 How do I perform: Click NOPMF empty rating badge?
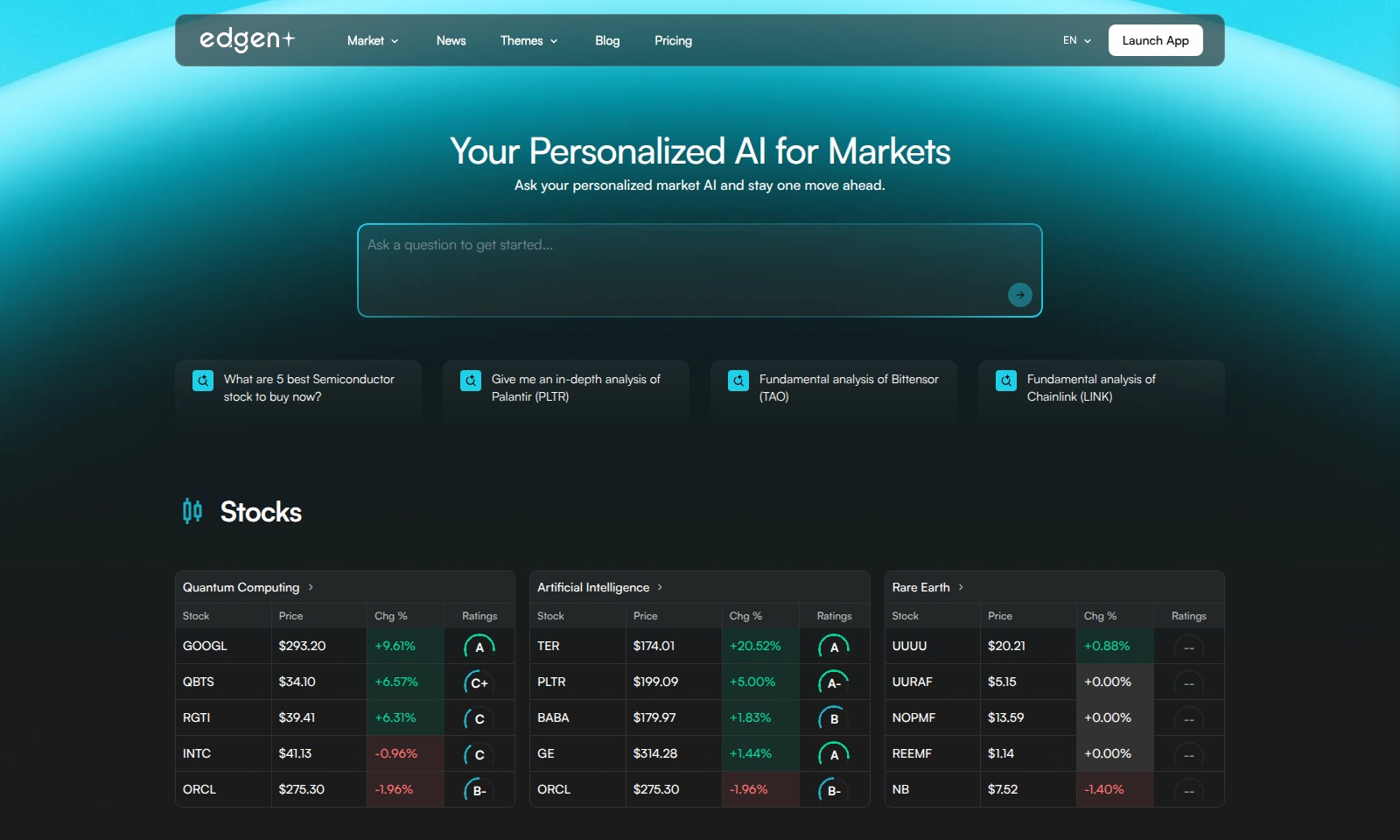pos(1188,719)
